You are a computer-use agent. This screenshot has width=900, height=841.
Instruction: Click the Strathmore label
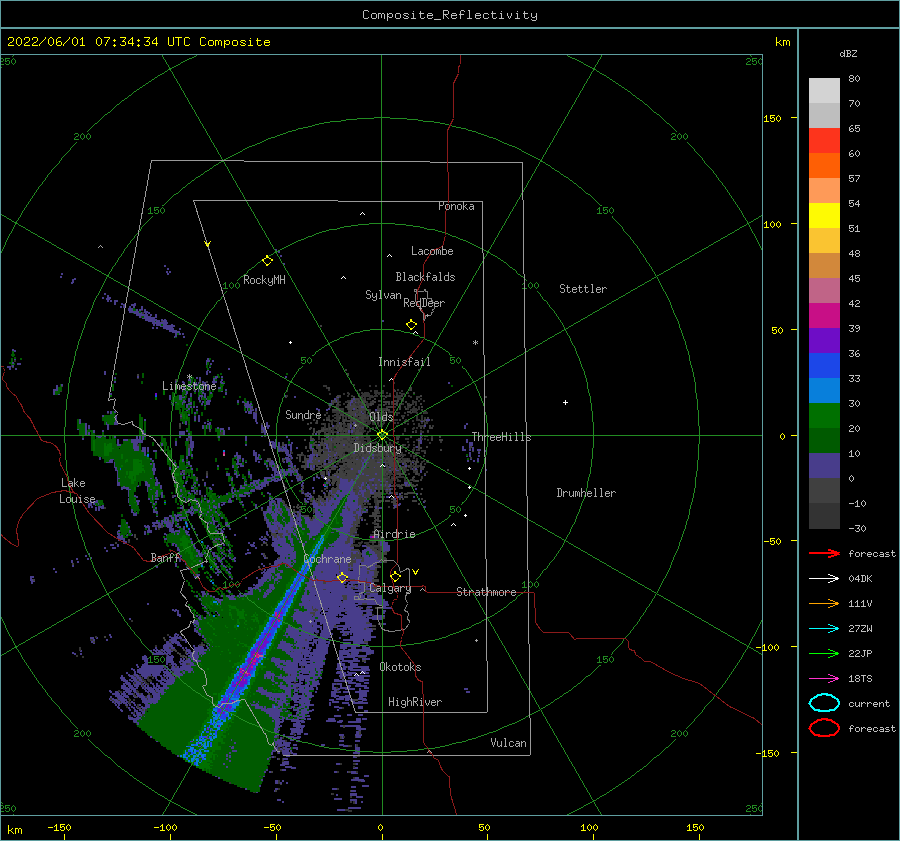click(486, 592)
